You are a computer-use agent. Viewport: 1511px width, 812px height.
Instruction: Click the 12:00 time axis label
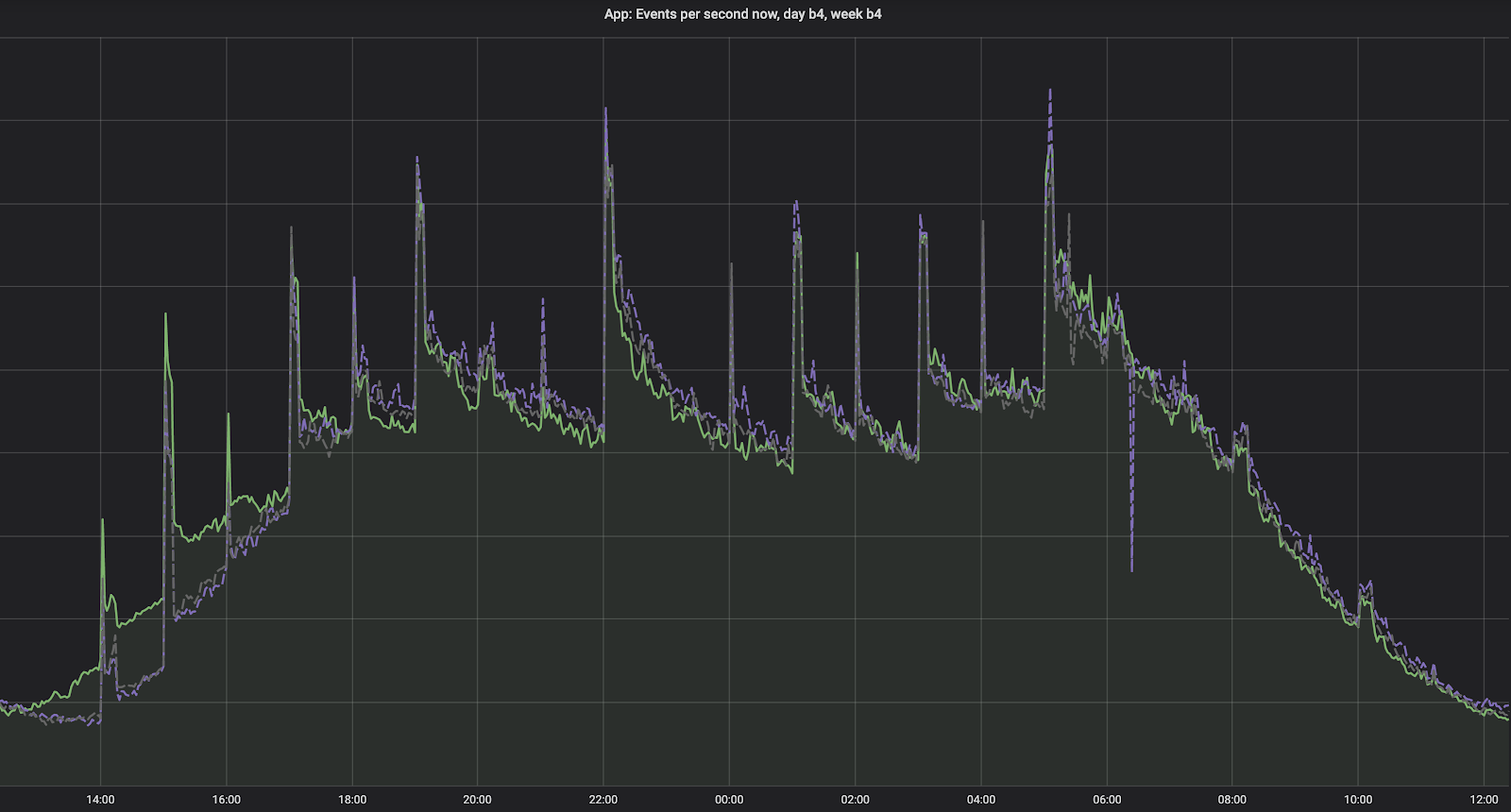[1484, 800]
